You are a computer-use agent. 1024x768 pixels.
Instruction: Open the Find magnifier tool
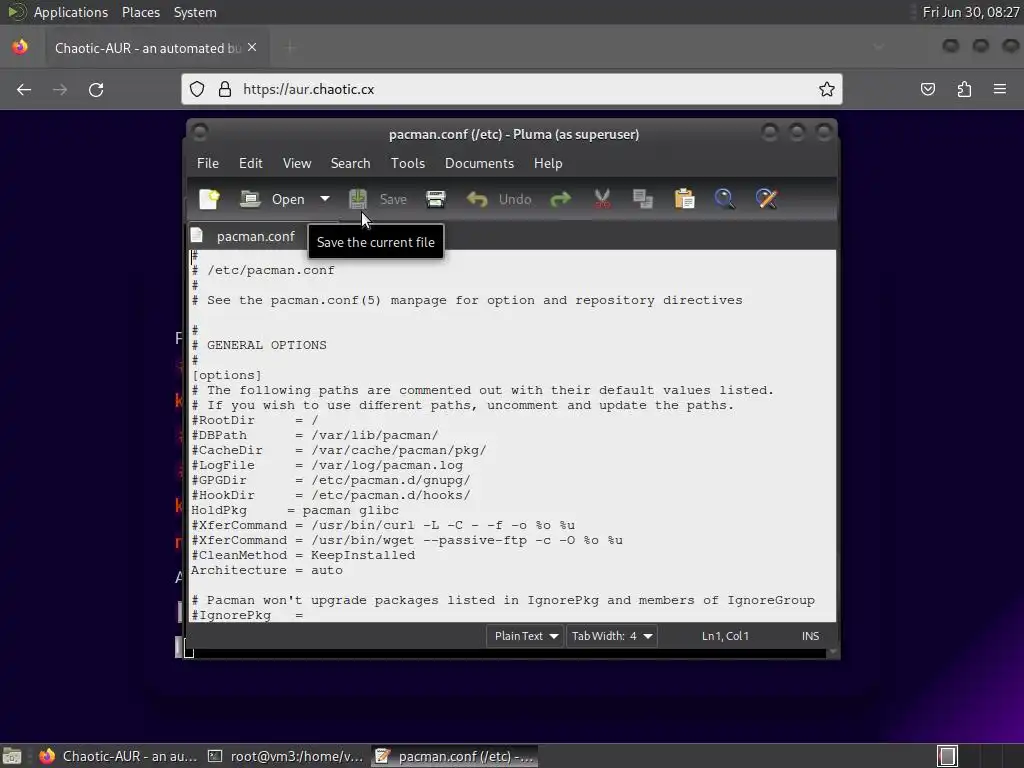[x=725, y=199]
